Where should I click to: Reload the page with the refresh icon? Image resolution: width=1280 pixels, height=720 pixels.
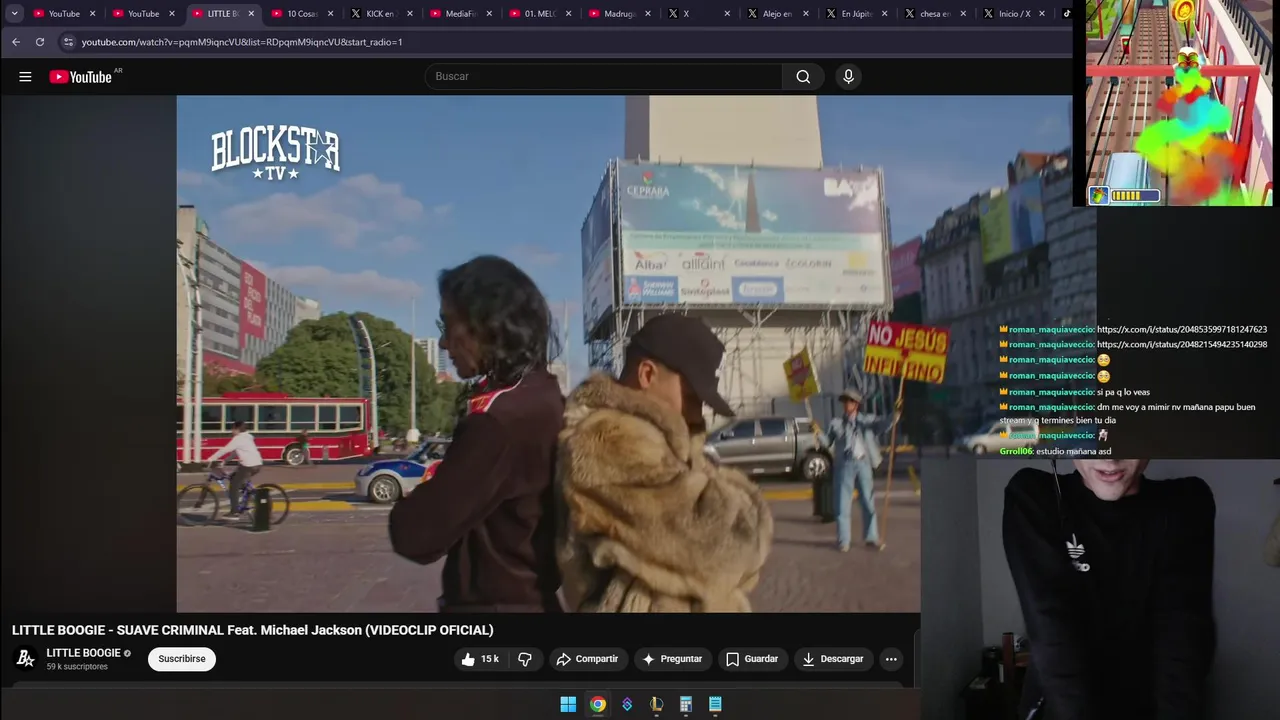point(40,42)
